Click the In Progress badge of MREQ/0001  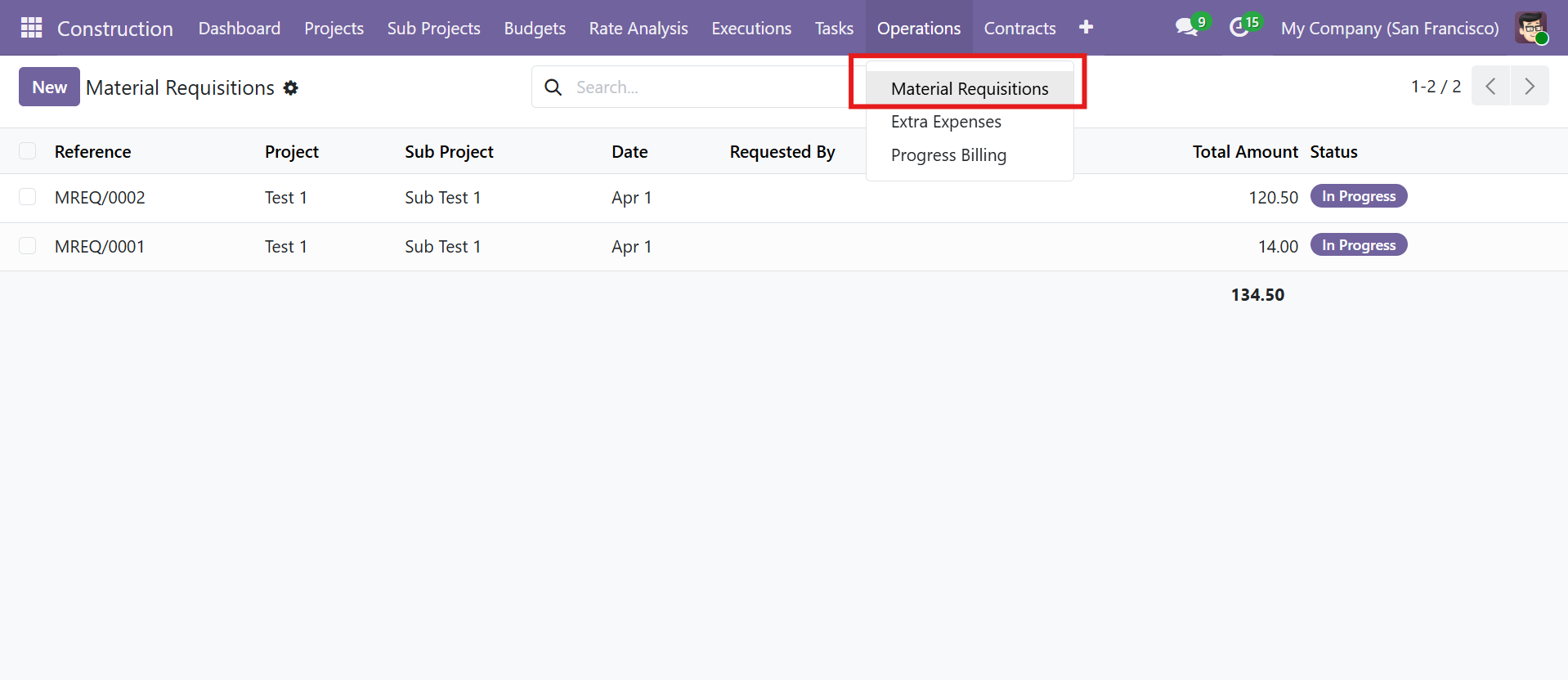point(1359,245)
